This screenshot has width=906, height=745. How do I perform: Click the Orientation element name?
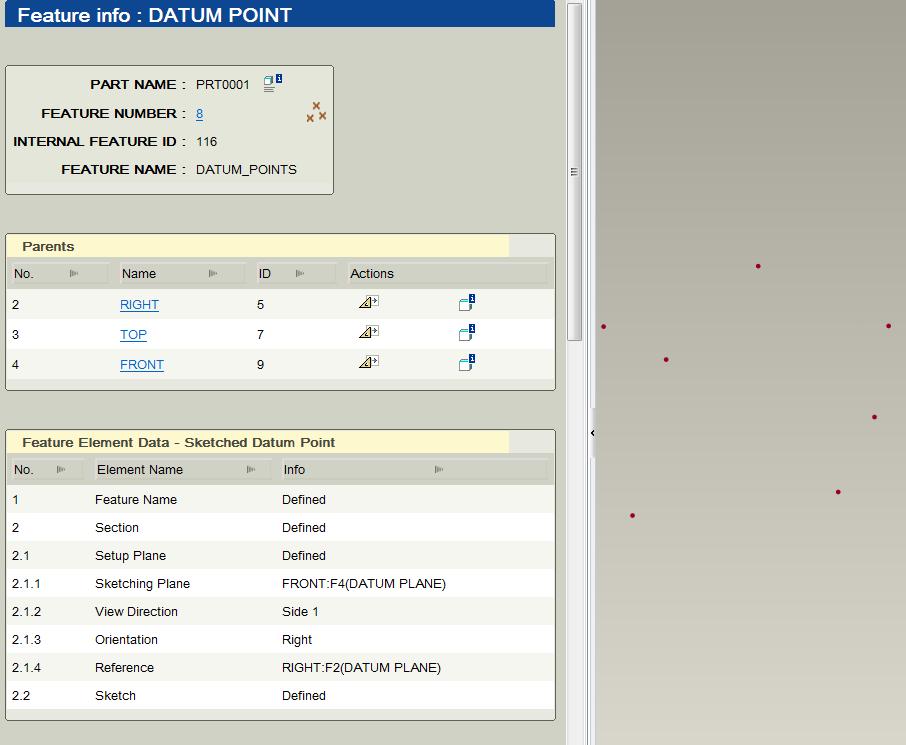pyautogui.click(x=126, y=640)
